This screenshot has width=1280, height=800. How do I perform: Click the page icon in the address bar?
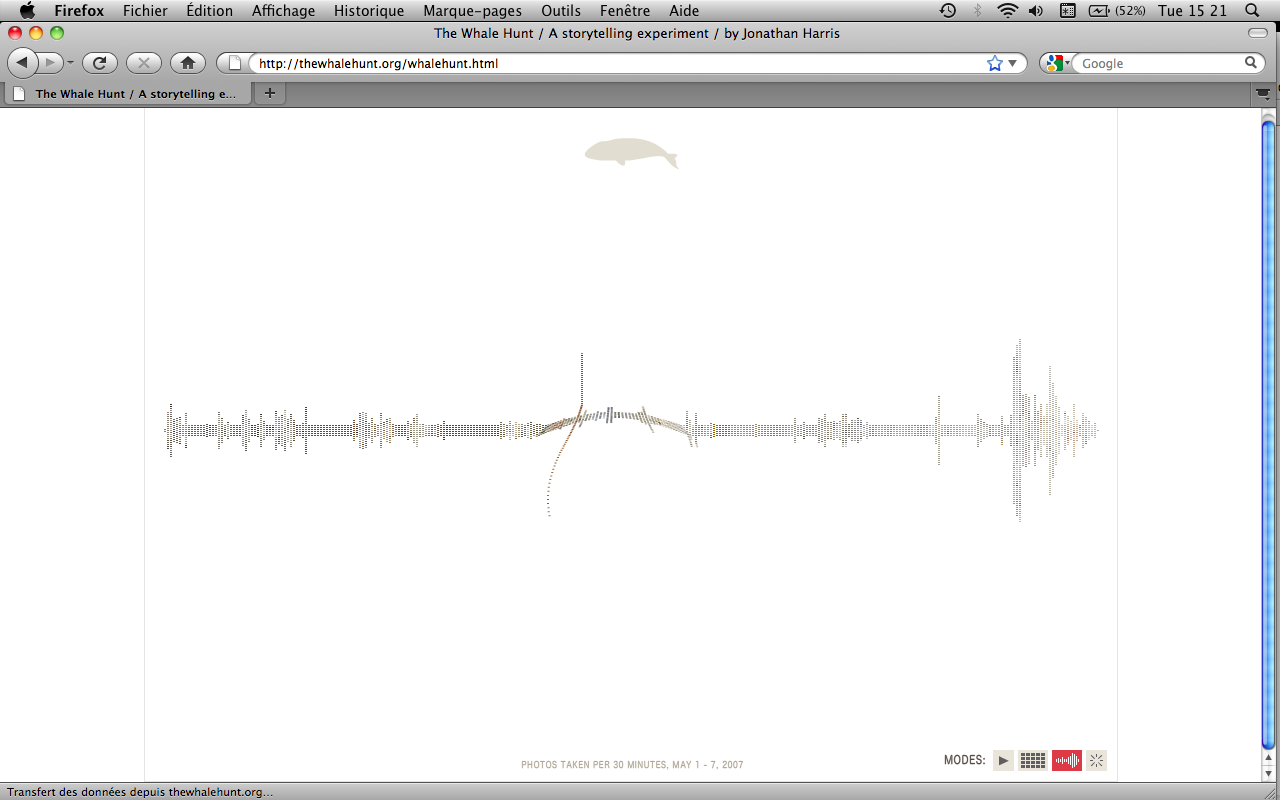click(x=235, y=63)
